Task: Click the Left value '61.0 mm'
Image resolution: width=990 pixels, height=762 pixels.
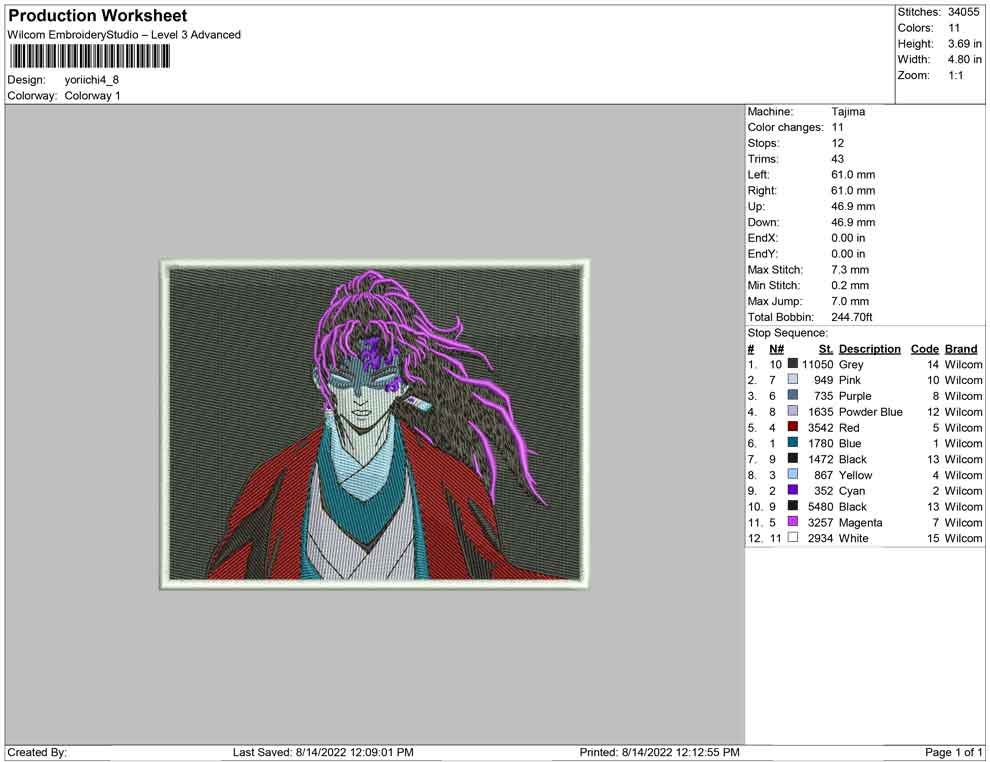Action: 853,175
